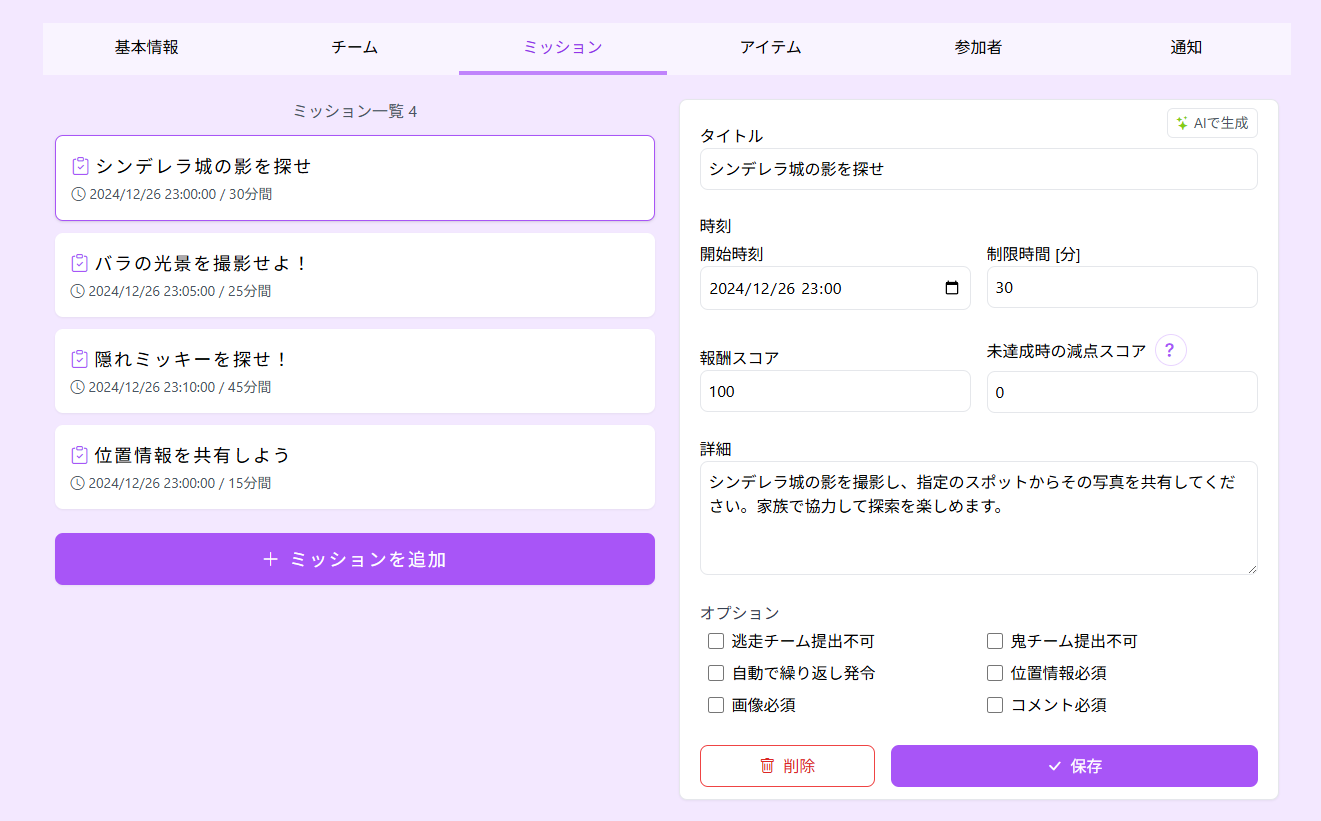Save the mission with 保存
The height and width of the screenshot is (821, 1321).
click(x=1074, y=766)
